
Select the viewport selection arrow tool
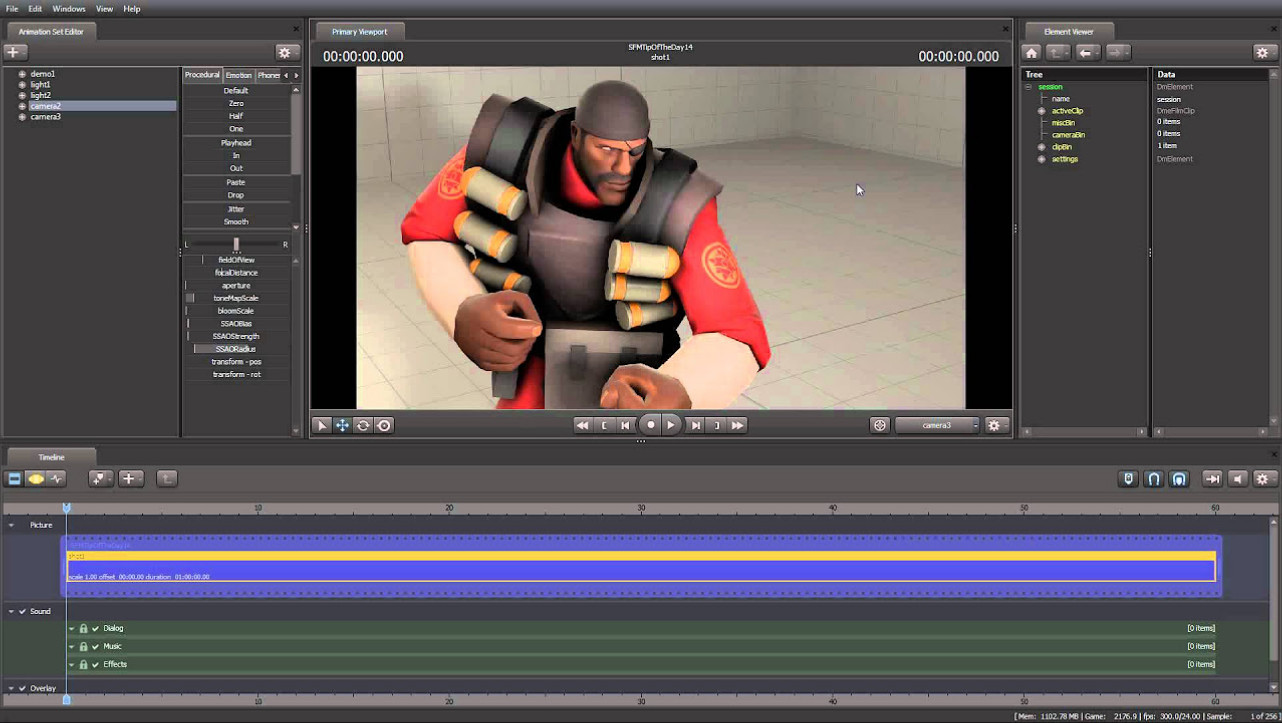[x=321, y=425]
